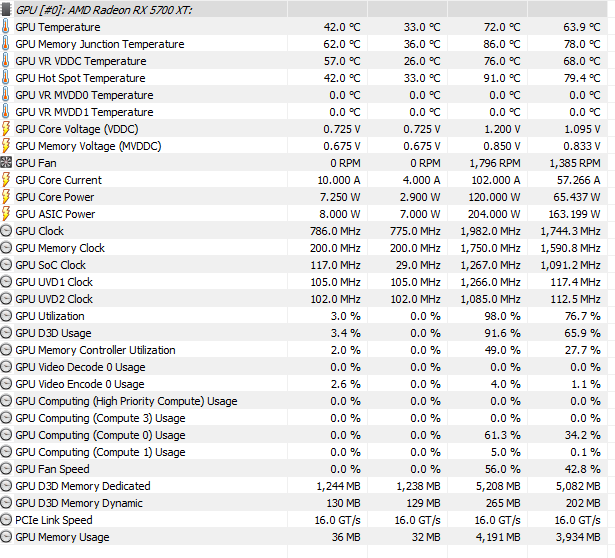This screenshot has height=558, width=615.
Task: Select the GPU Memory Junction Temperature label
Action: [100, 44]
